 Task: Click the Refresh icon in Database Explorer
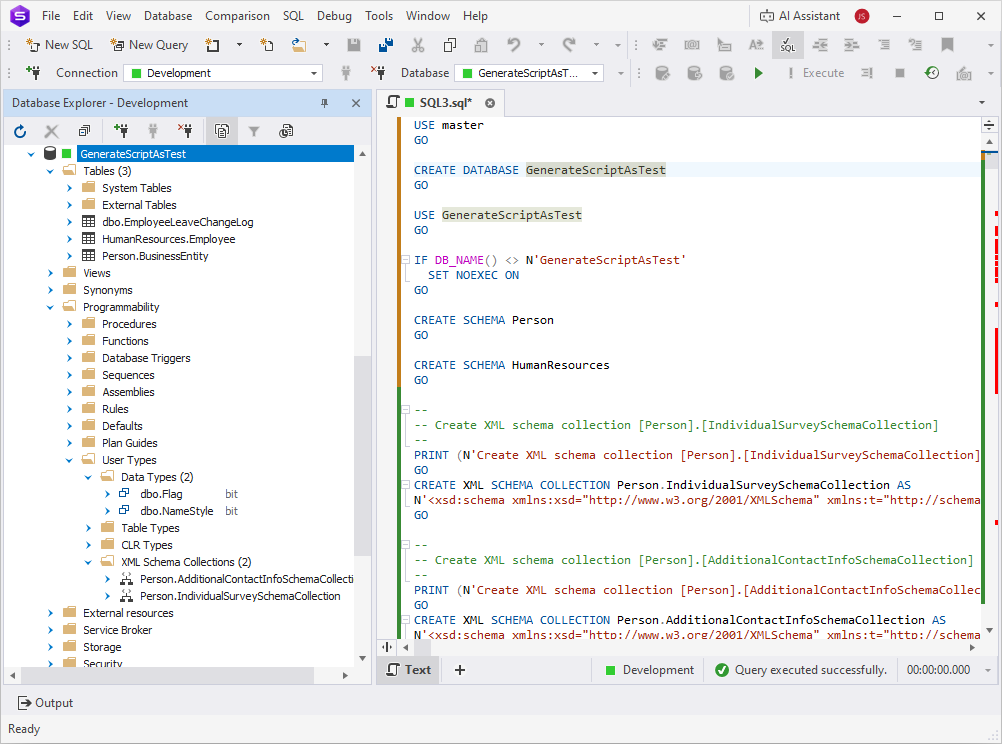[20, 132]
